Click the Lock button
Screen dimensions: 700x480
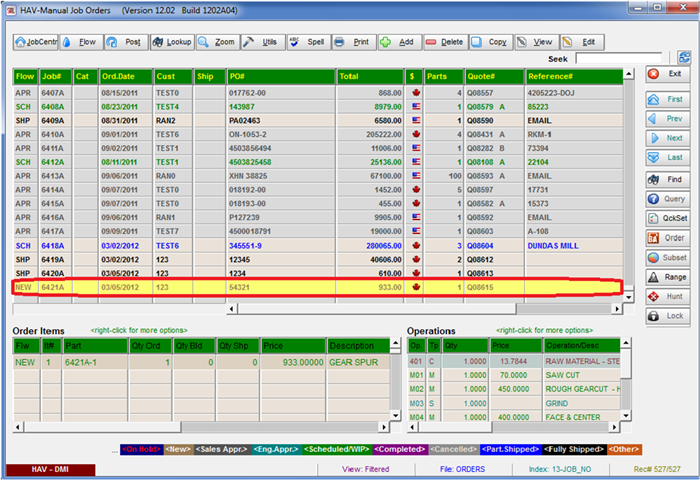667,316
